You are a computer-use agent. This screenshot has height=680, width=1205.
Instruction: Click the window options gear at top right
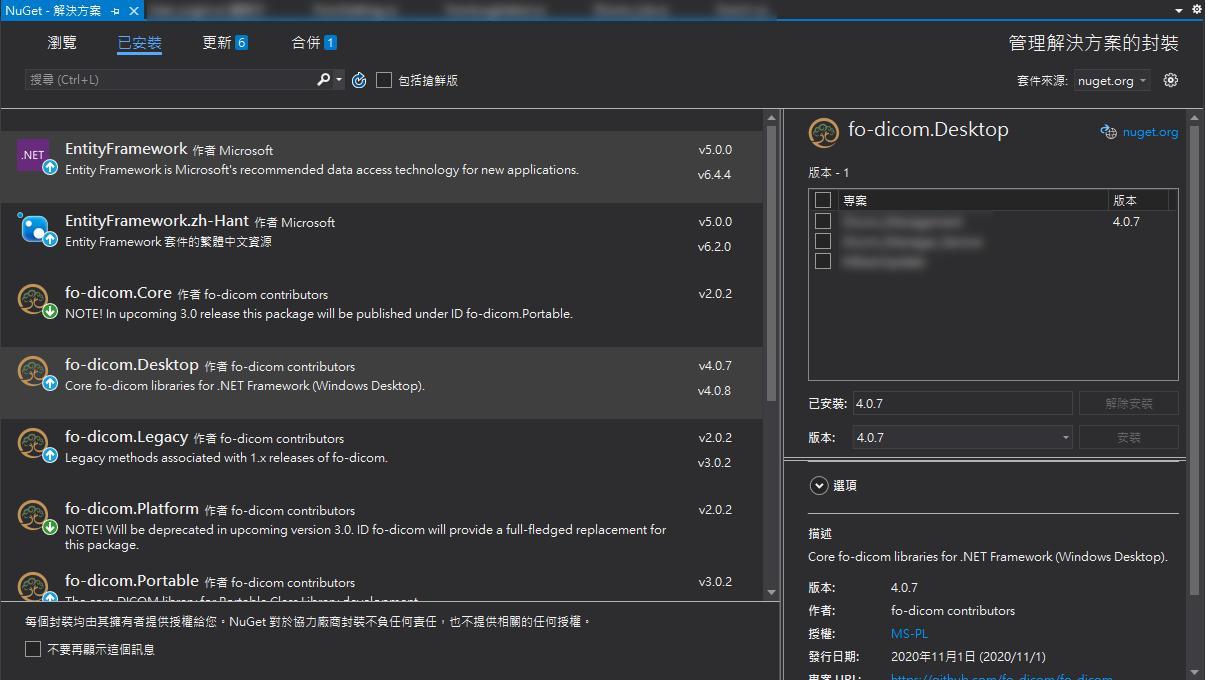(1197, 10)
